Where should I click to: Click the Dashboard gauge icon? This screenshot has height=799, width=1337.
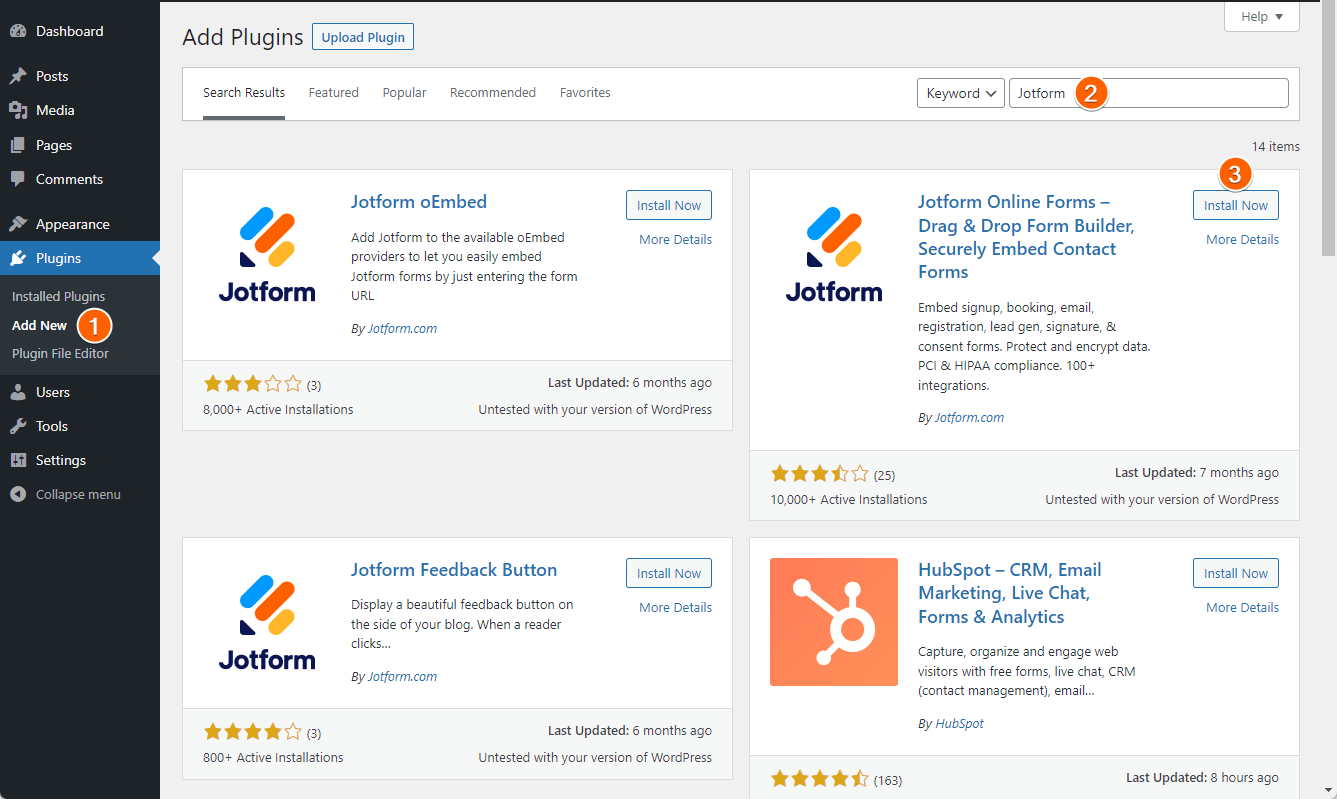(x=18, y=31)
